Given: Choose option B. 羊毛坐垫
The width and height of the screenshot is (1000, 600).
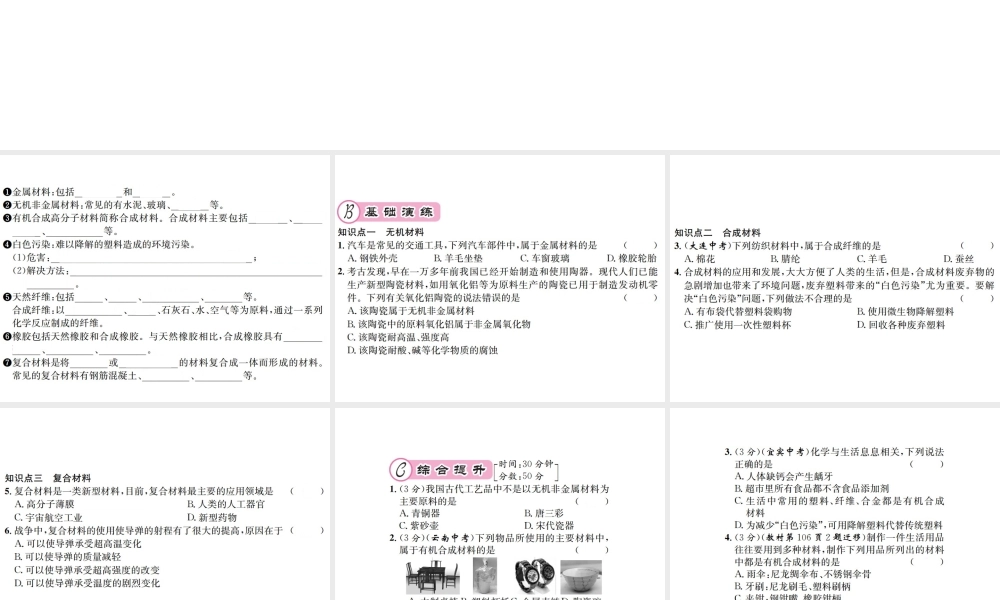Looking at the screenshot, I should (x=458, y=258).
